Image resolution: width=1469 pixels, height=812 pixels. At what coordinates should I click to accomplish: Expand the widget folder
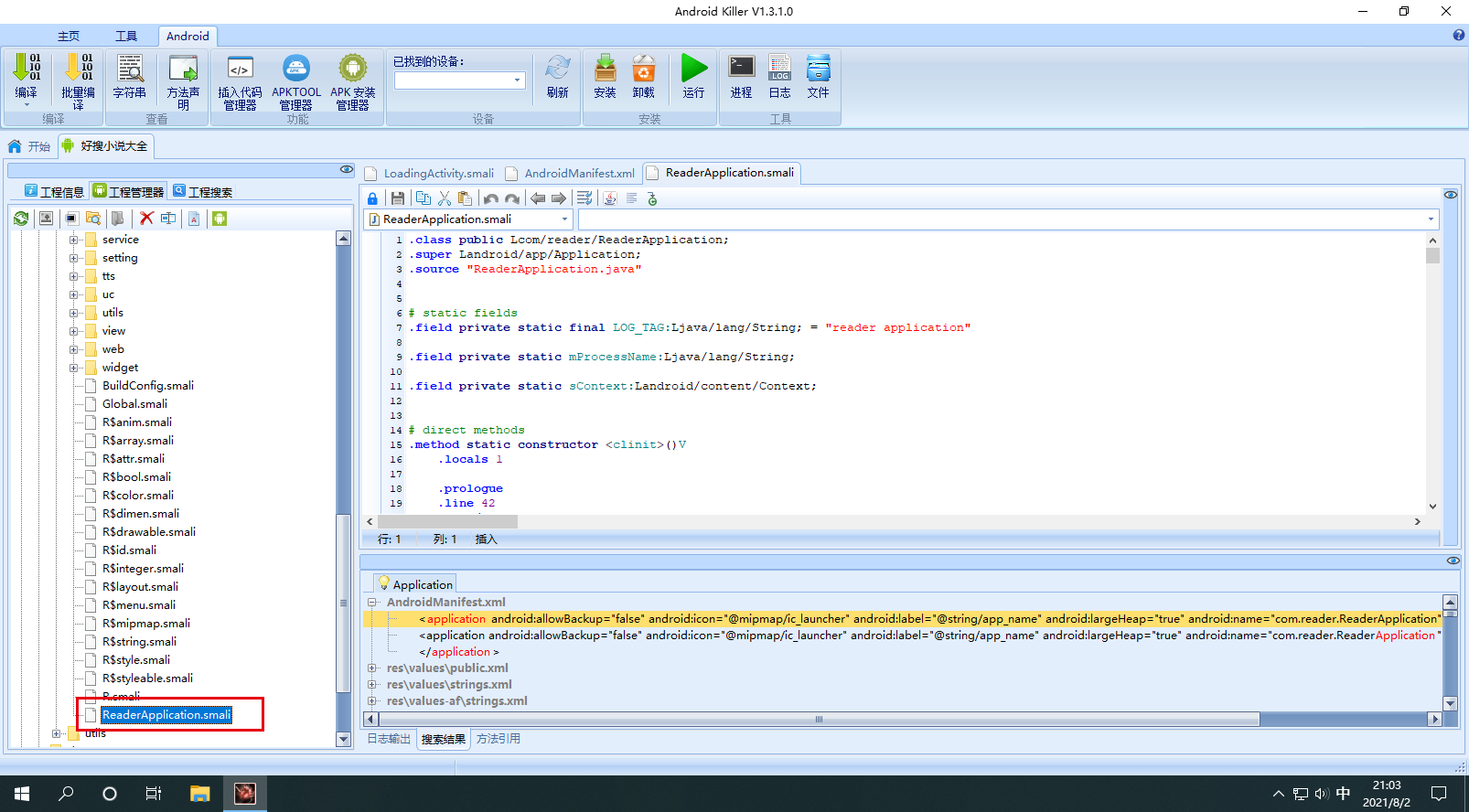74,368
